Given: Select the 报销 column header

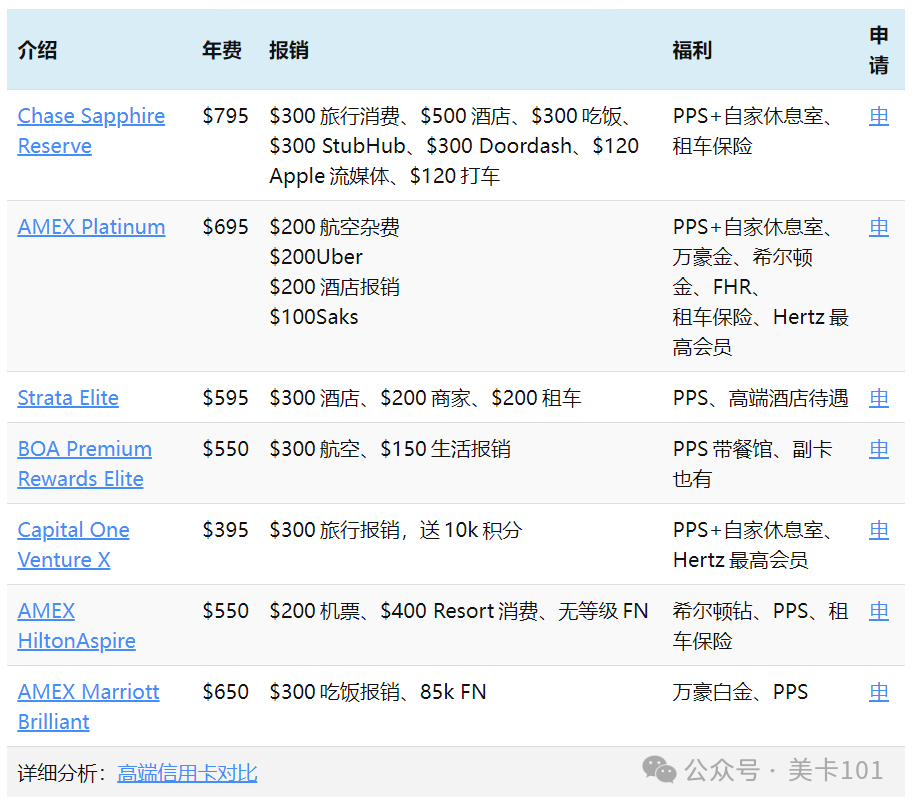Looking at the screenshot, I should click(289, 50).
